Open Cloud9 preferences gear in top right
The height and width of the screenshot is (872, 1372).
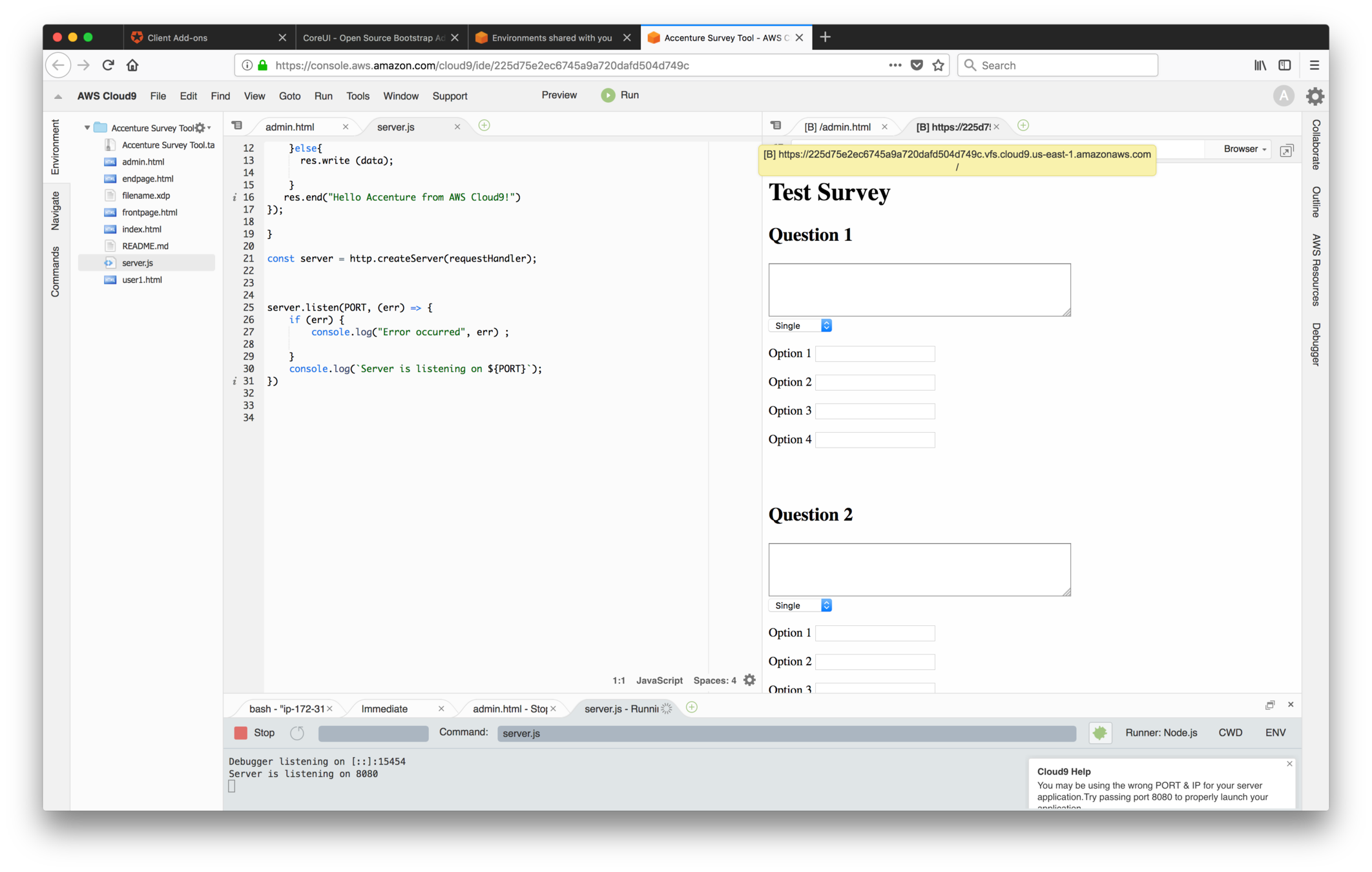(x=1315, y=96)
